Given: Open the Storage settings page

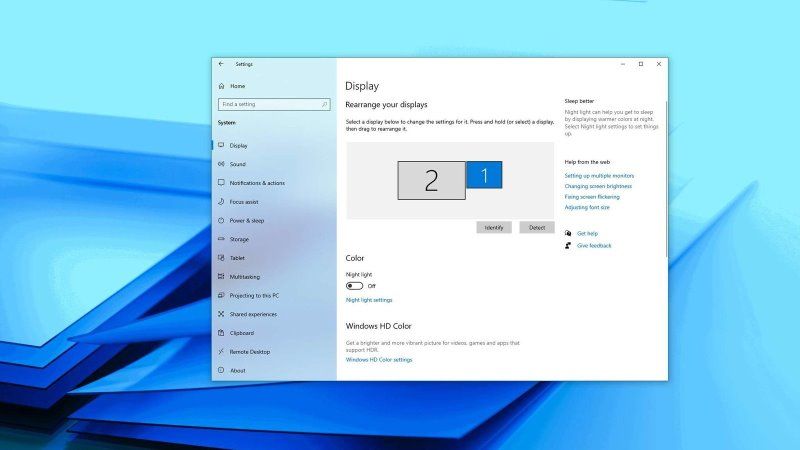Looking at the screenshot, I should click(239, 239).
